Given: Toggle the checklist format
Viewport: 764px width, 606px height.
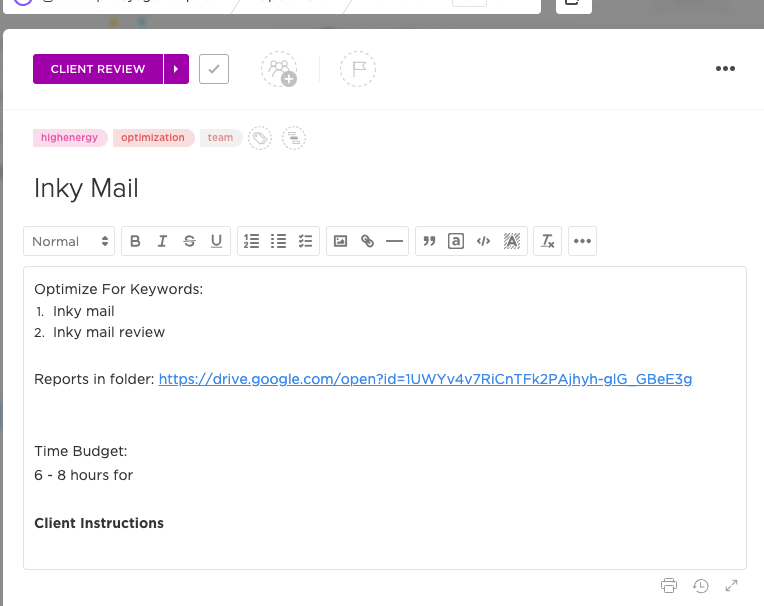Looking at the screenshot, I should pyautogui.click(x=306, y=241).
